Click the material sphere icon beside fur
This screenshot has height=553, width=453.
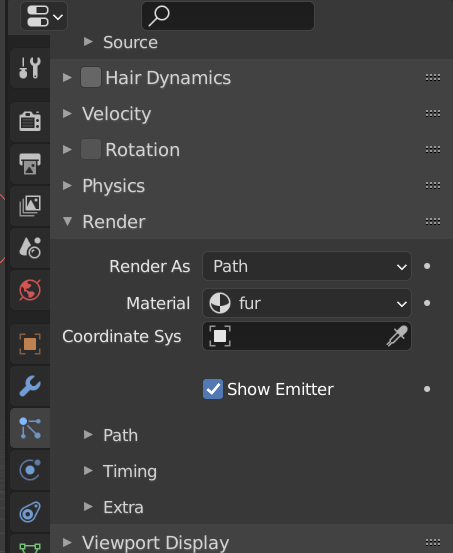tap(220, 303)
